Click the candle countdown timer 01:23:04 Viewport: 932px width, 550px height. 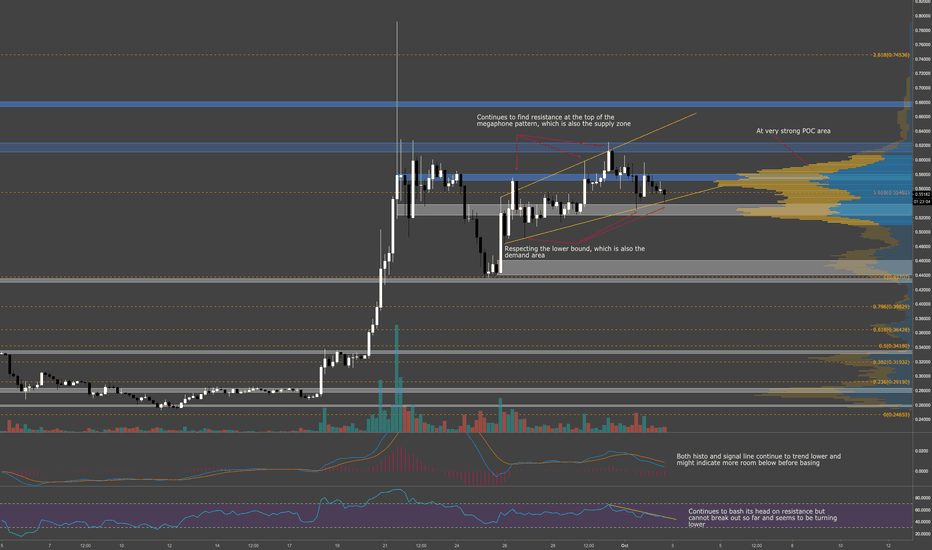tap(922, 202)
